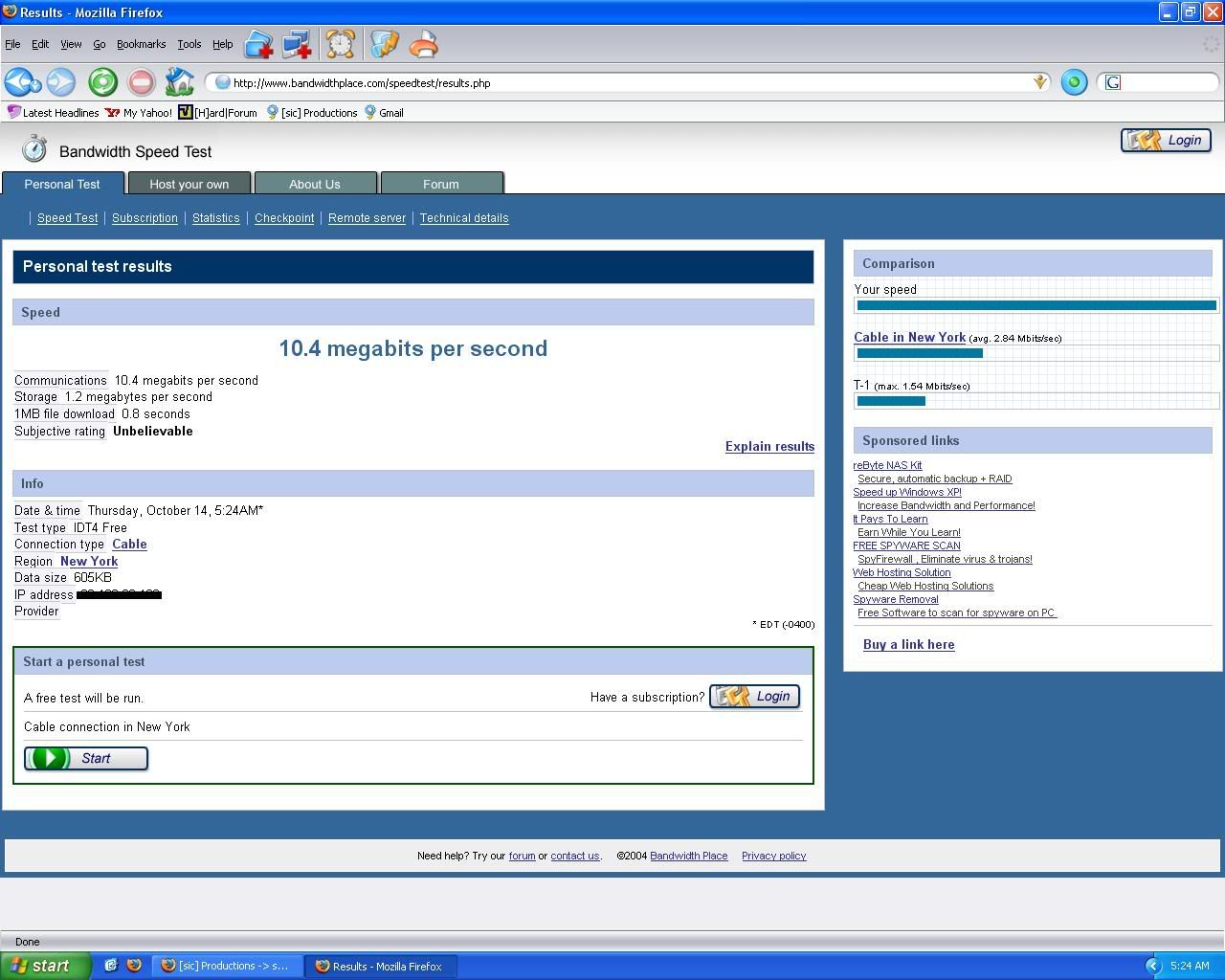Click the green Go button beside address bar

(1074, 82)
